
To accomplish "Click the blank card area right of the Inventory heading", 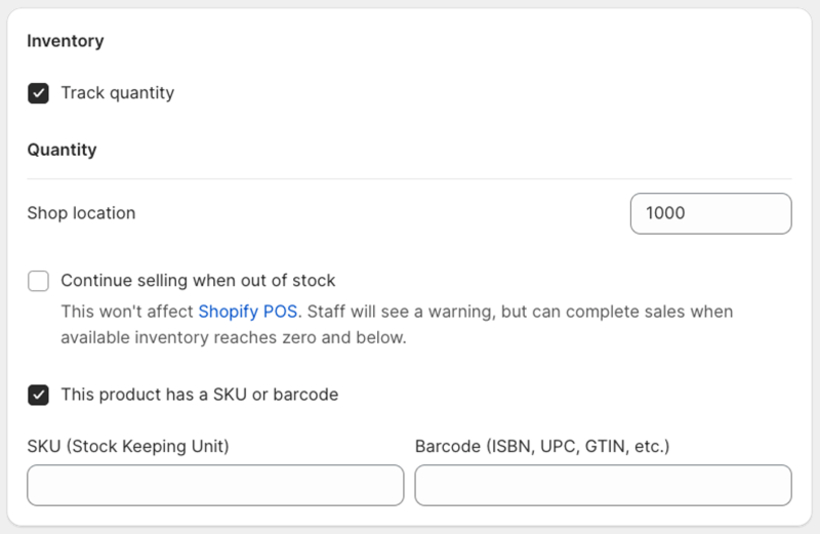I will coord(450,41).
